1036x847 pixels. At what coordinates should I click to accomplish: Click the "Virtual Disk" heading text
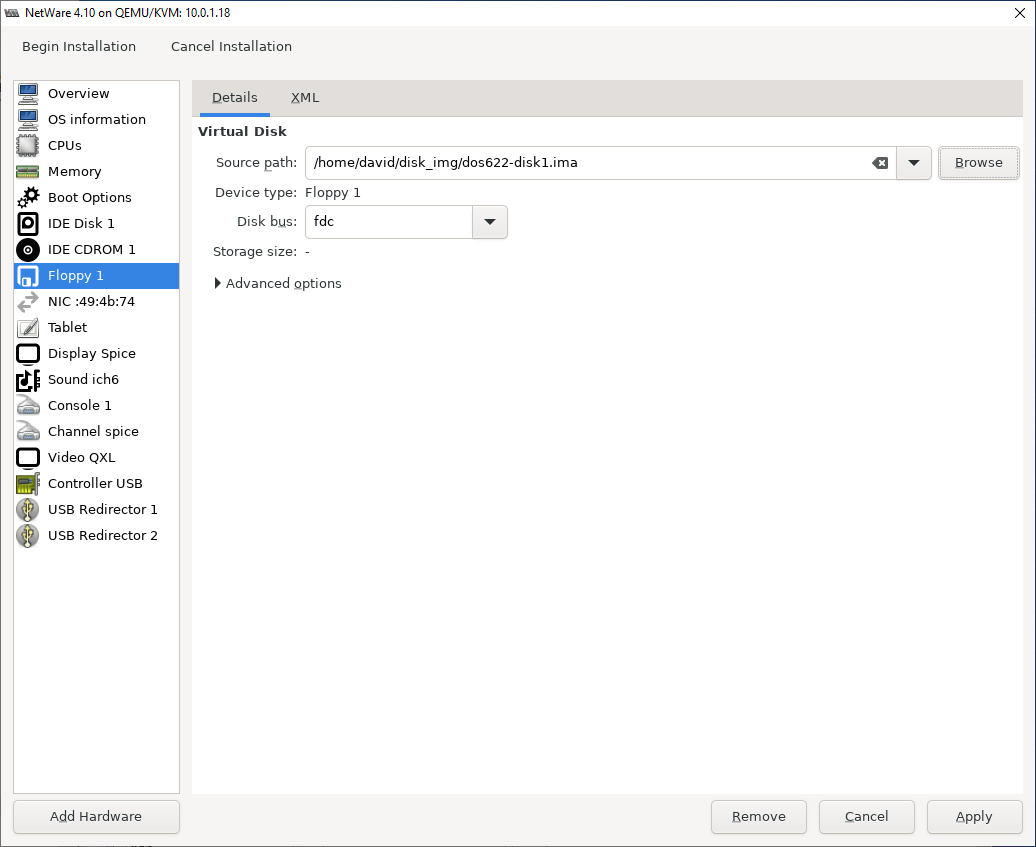(242, 131)
